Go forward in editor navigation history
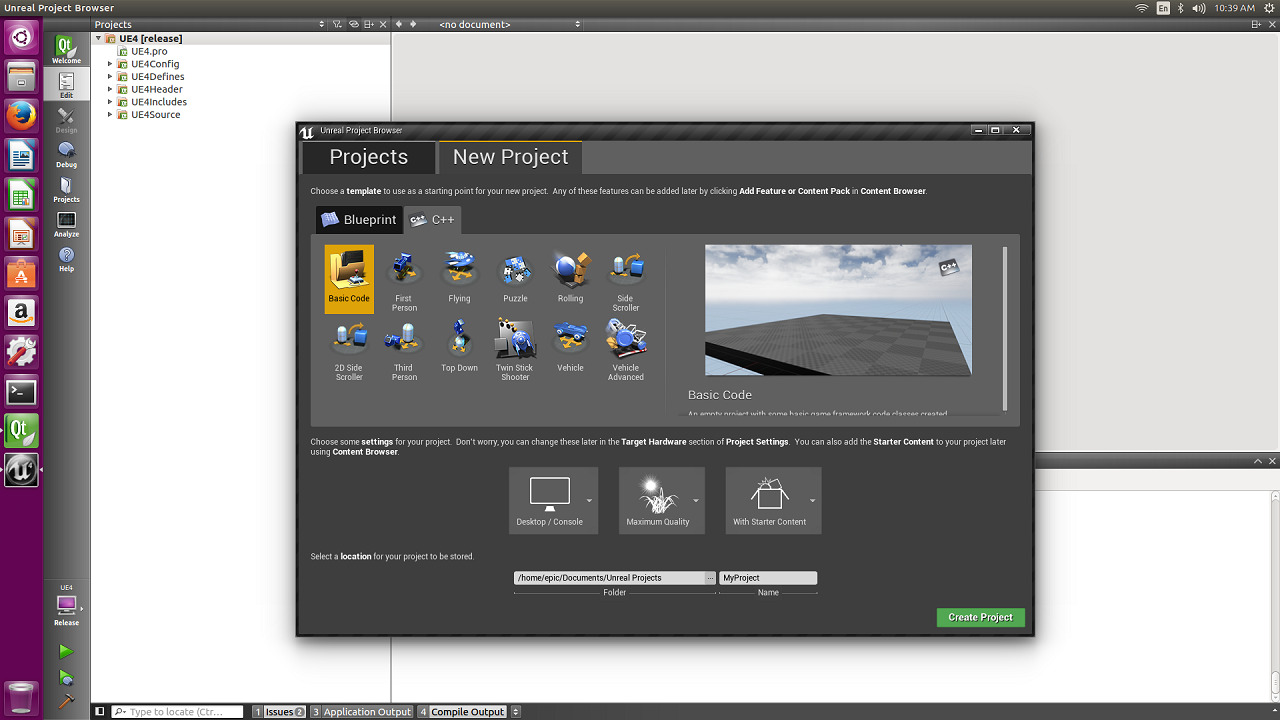The width and height of the screenshot is (1280, 720). [x=412, y=24]
